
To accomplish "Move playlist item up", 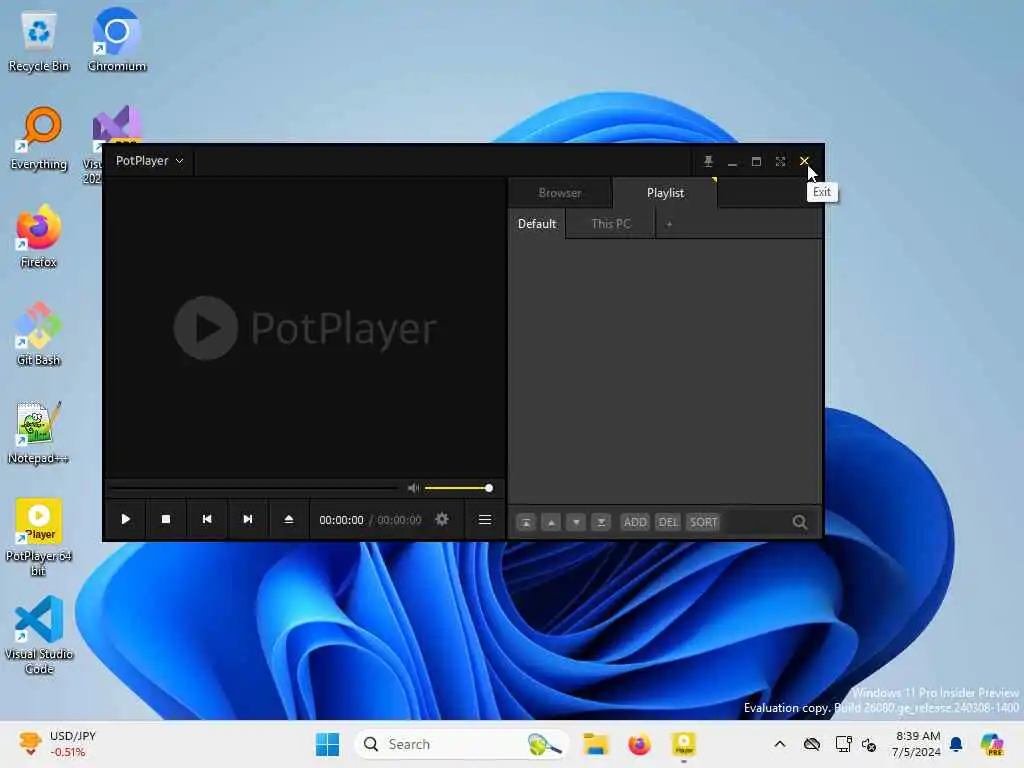I will click(x=551, y=522).
